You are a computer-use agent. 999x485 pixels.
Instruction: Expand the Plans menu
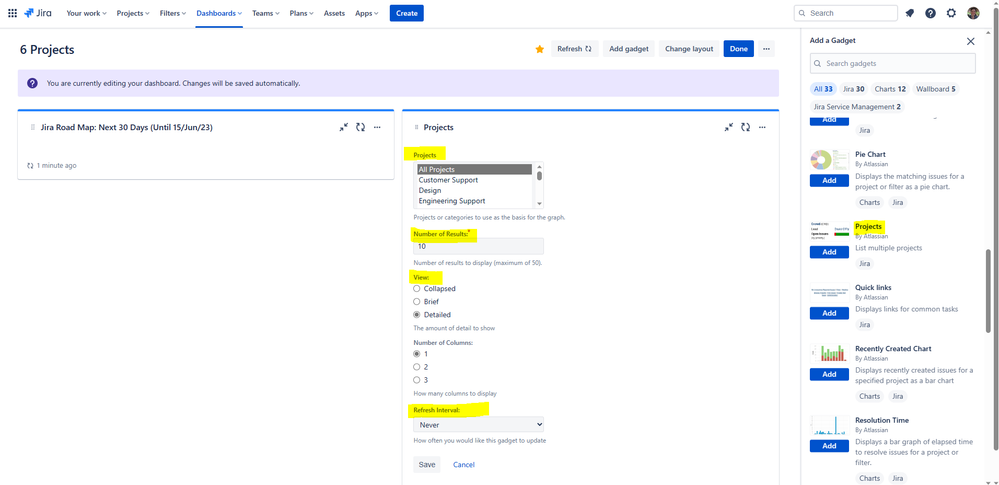(x=301, y=13)
